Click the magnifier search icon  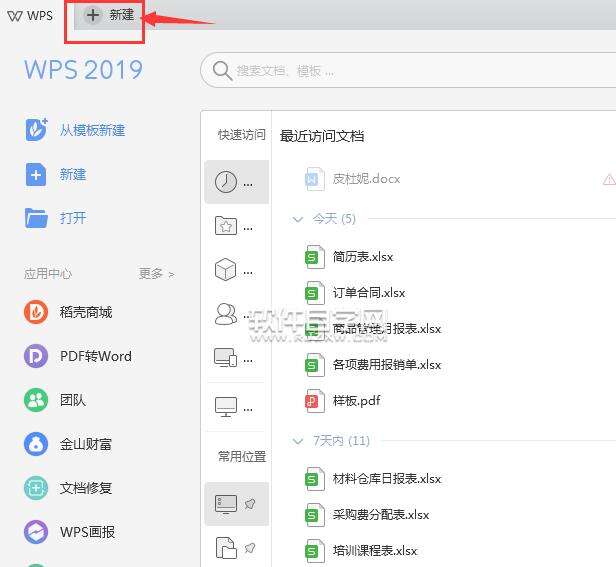[222, 71]
